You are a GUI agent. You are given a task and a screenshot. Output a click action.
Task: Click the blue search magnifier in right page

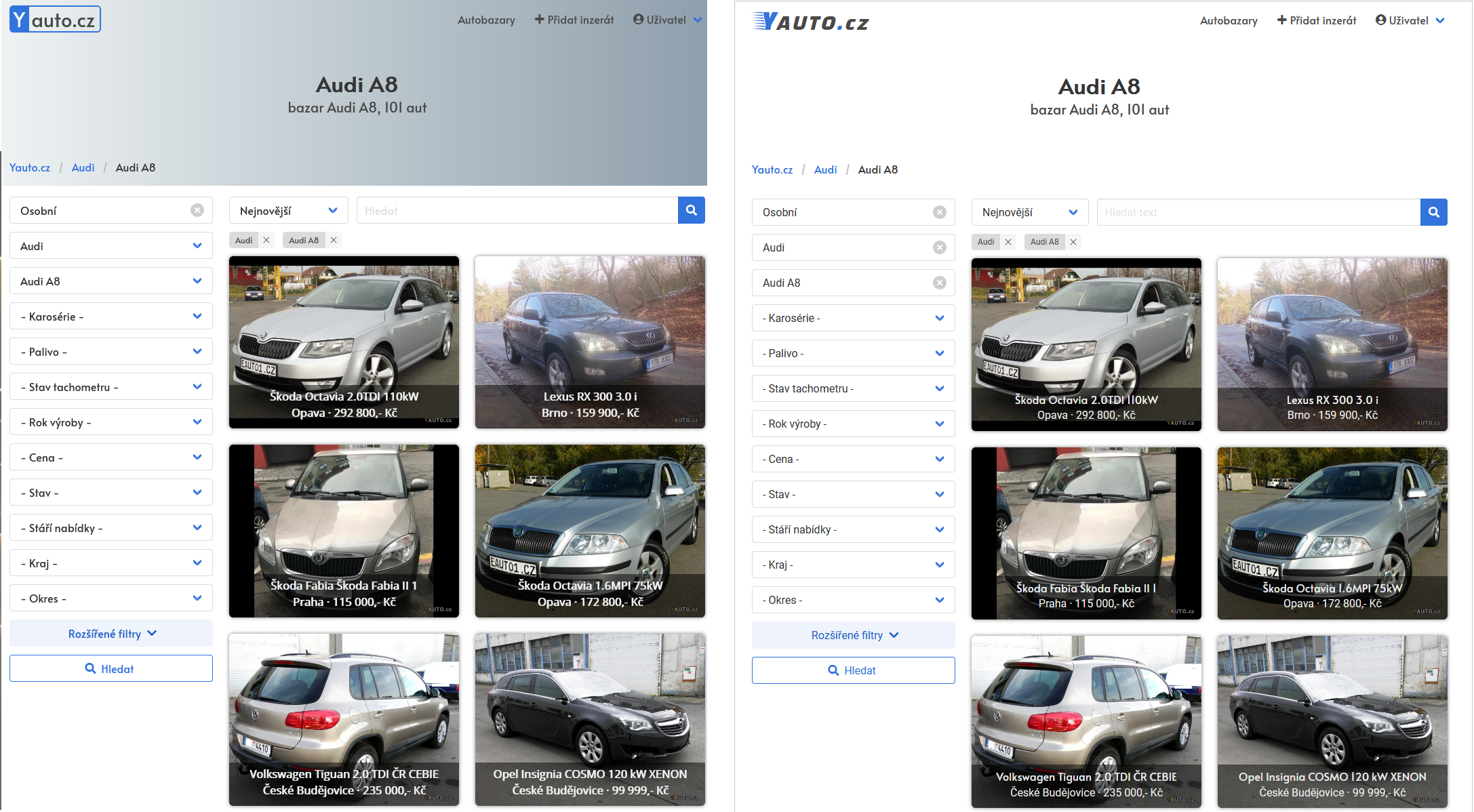click(1433, 212)
